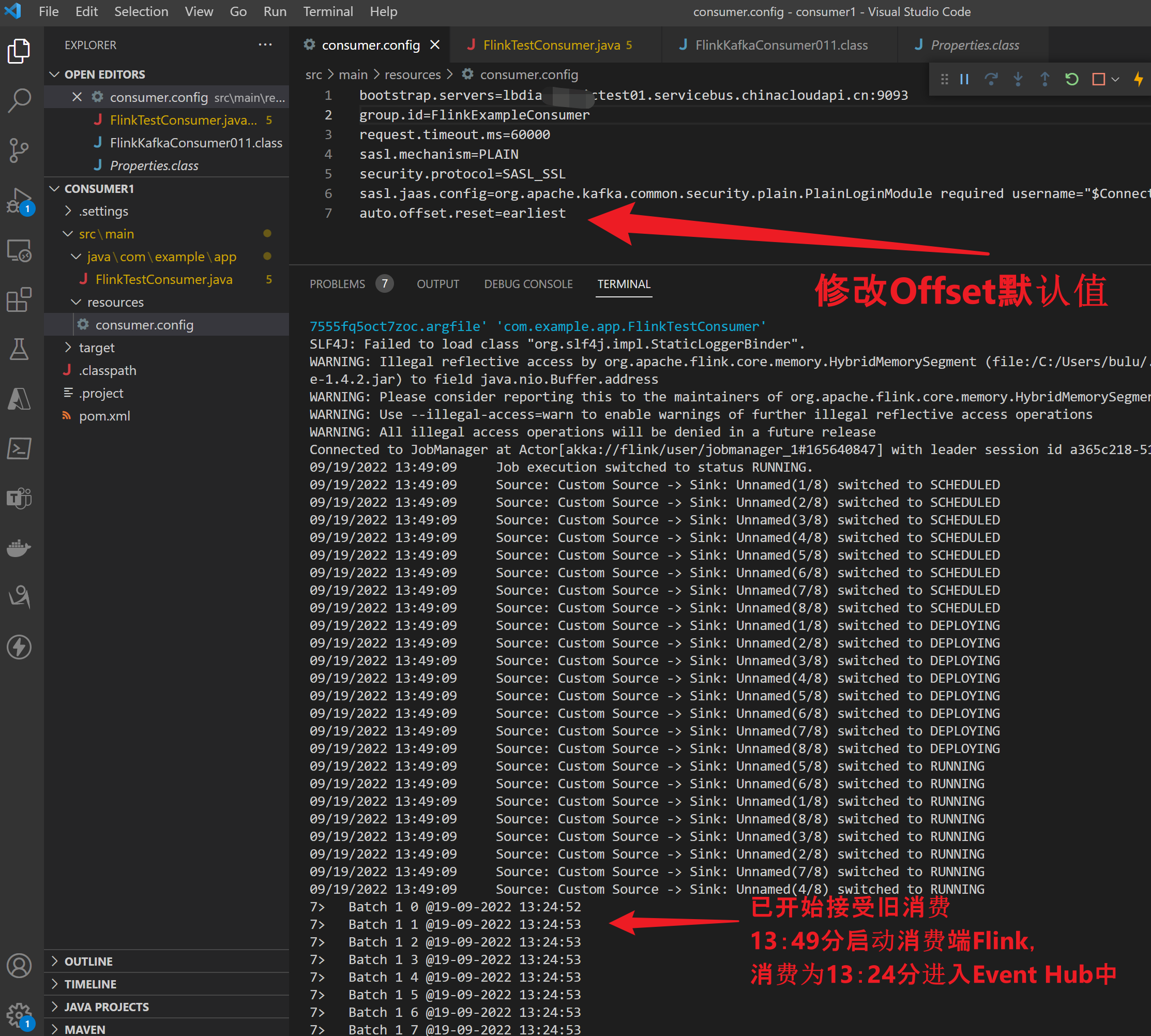This screenshot has width=1151, height=1036.
Task: Open the stop button dropdown arrow
Action: pyautogui.click(x=1116, y=79)
